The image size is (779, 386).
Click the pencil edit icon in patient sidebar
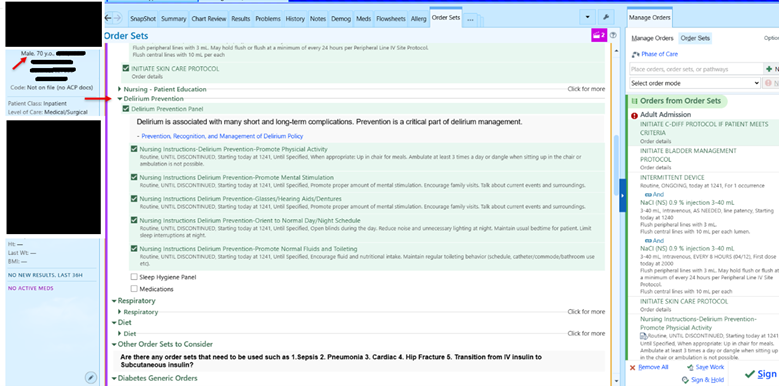90,378
